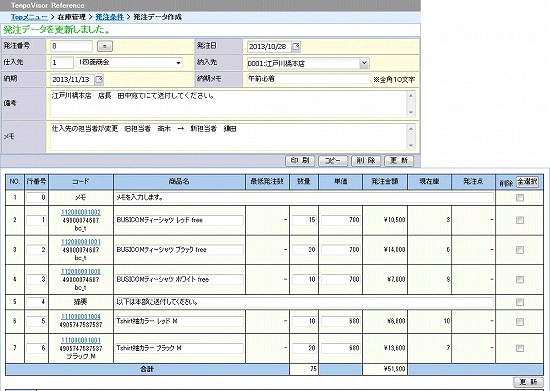Edit quantity 15 for BUSICON レッド free

(304, 220)
